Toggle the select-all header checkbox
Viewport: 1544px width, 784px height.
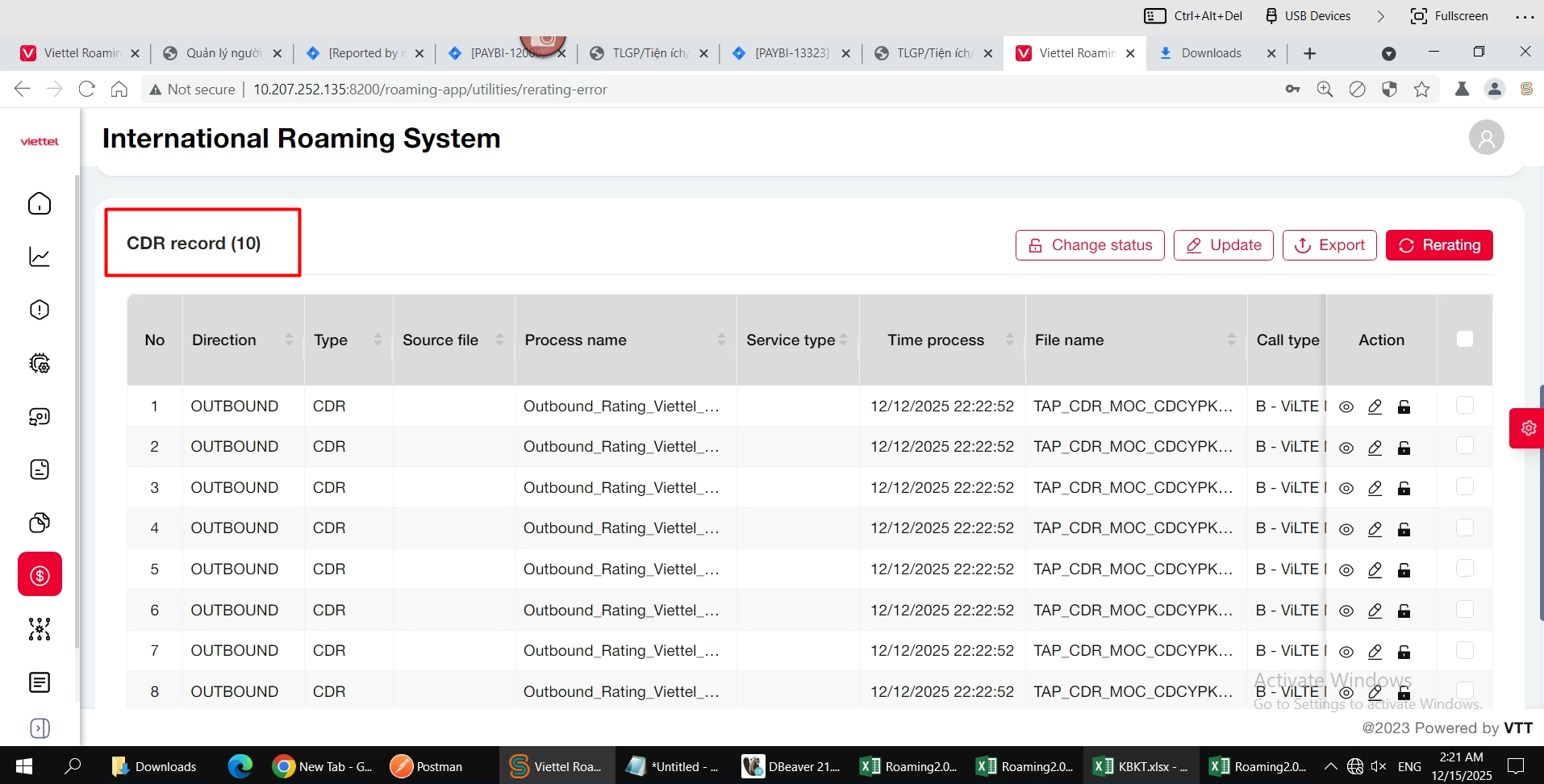[1464, 340]
